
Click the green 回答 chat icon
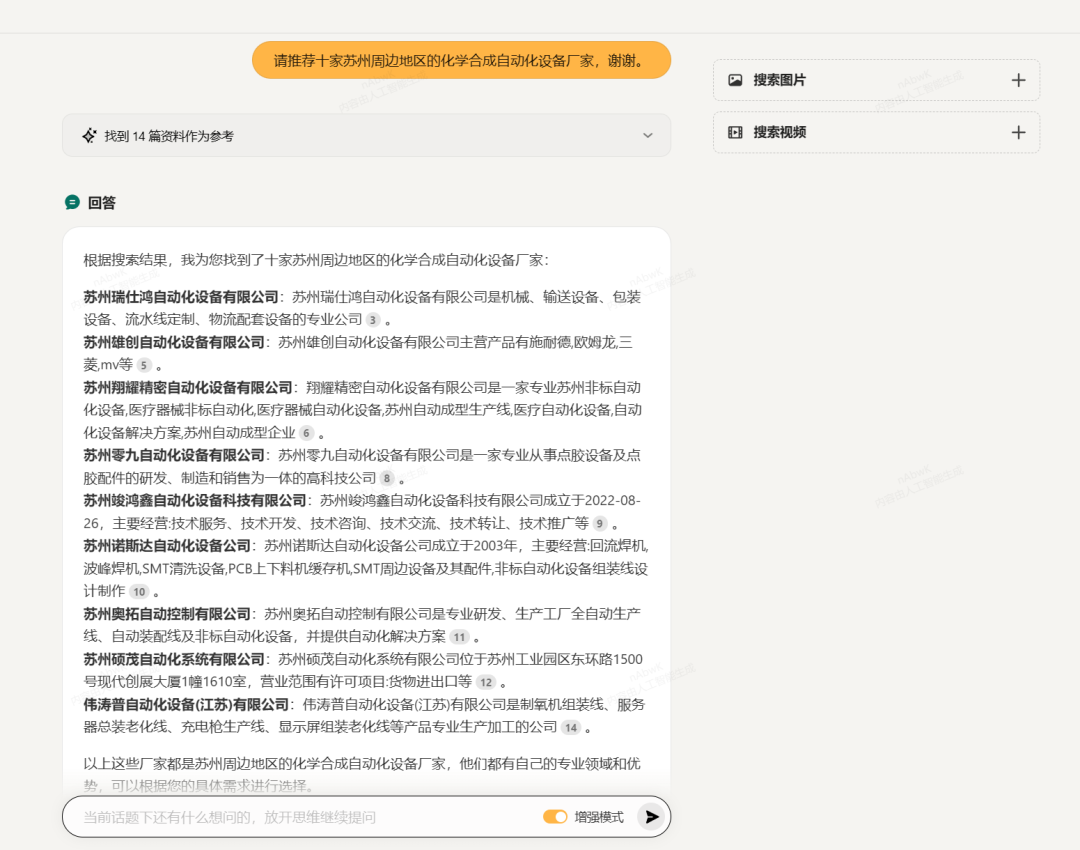click(x=72, y=203)
